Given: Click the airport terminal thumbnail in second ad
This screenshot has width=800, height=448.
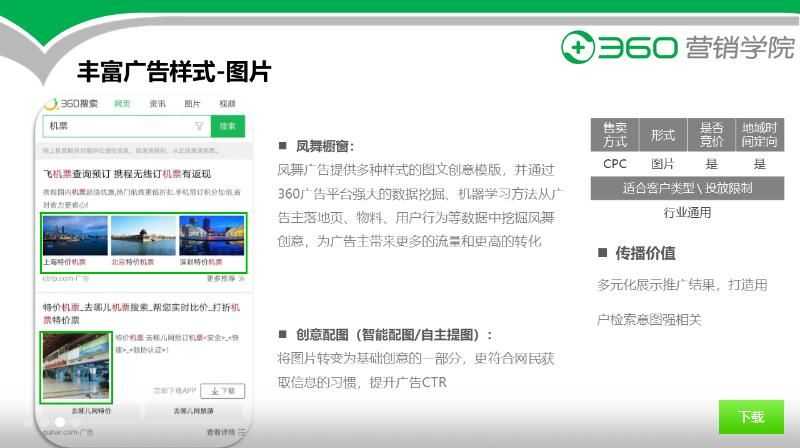Looking at the screenshot, I should [x=76, y=367].
